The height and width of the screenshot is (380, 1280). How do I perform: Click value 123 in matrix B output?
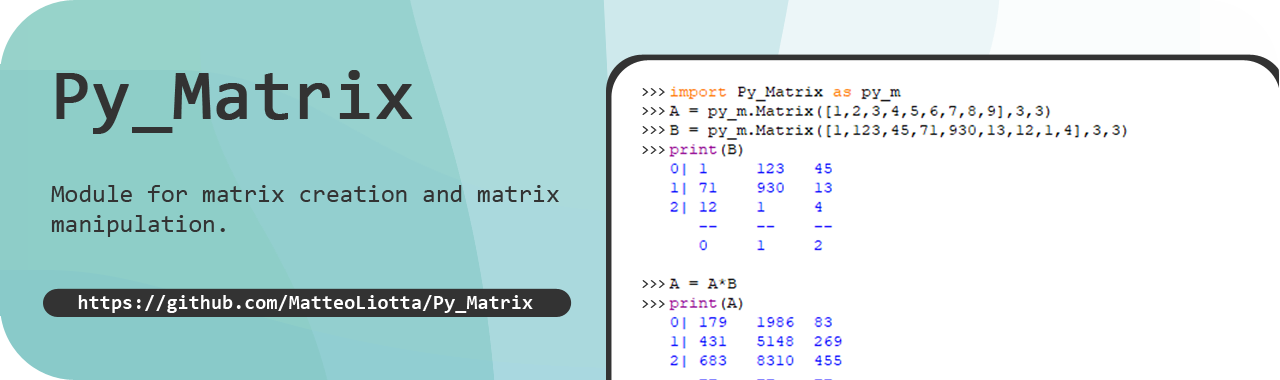click(770, 169)
